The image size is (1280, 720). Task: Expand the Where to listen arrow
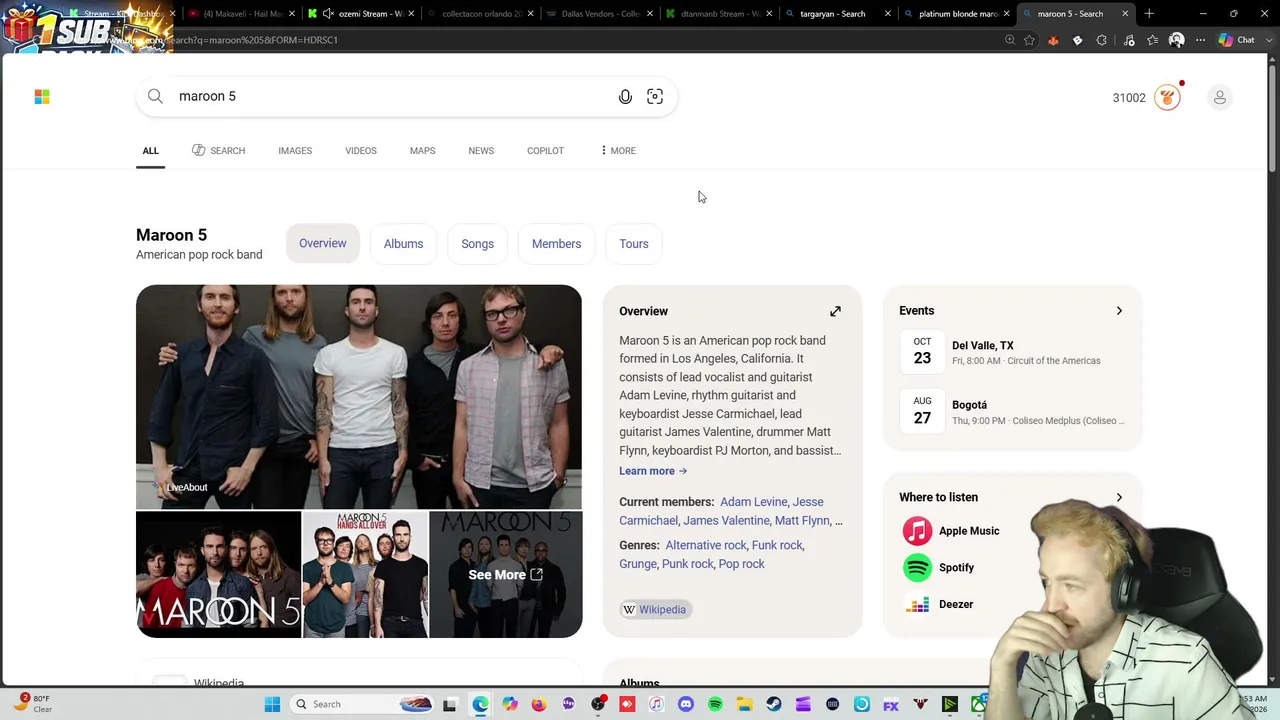click(x=1119, y=497)
